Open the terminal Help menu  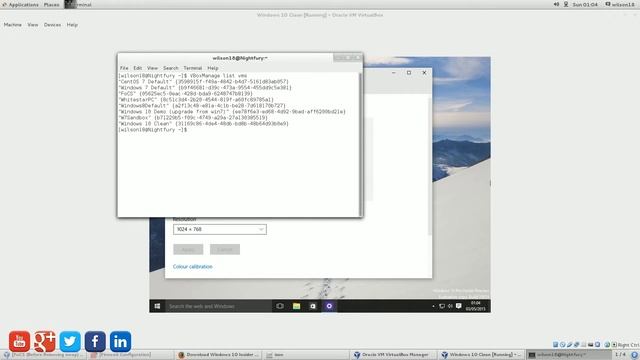point(213,68)
